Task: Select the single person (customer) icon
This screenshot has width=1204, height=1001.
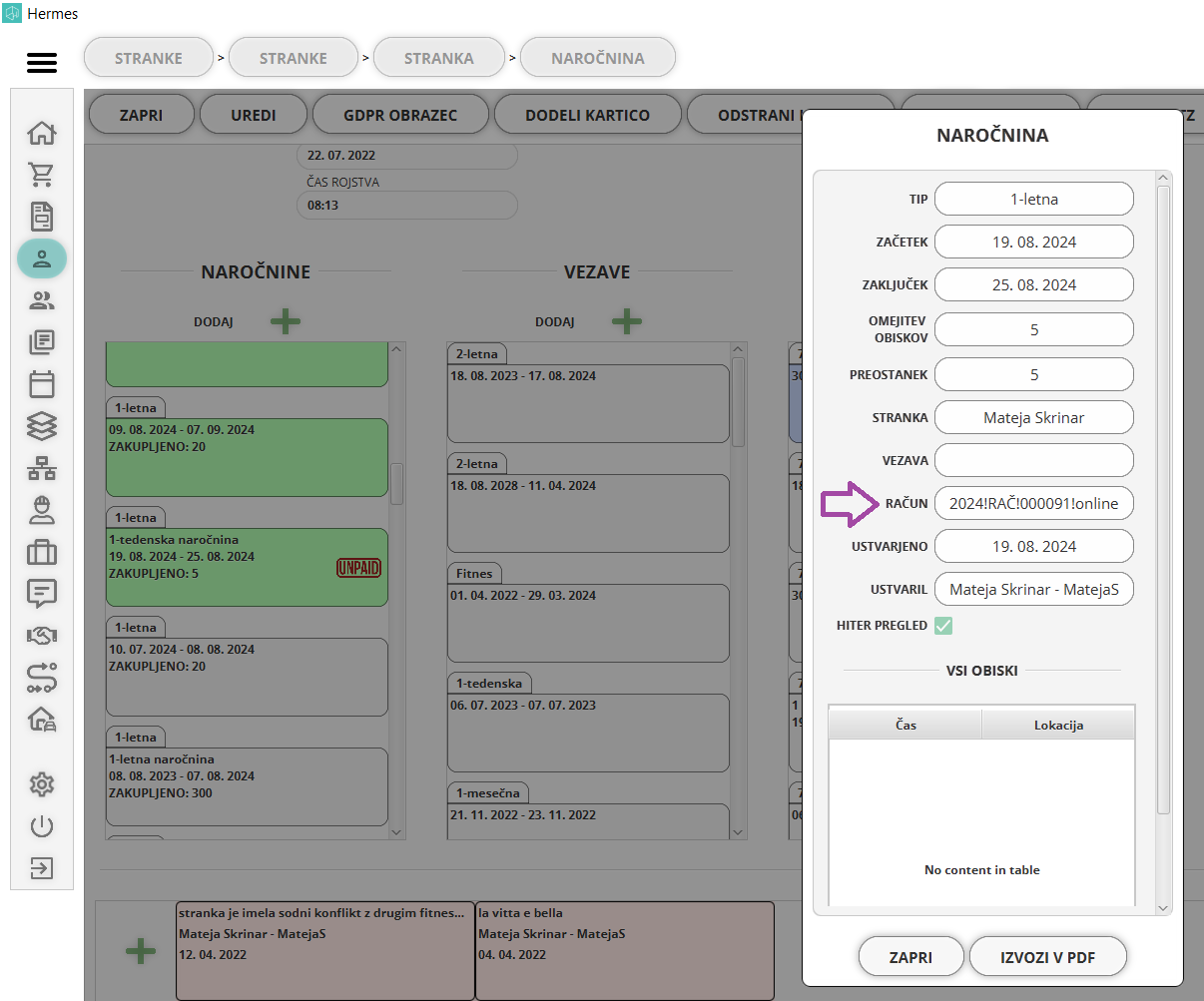Action: (x=42, y=258)
